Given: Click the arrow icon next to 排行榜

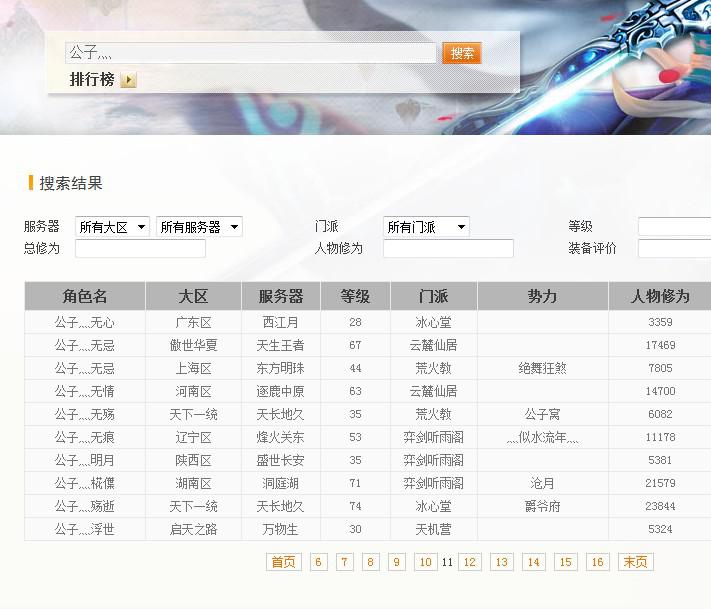Looking at the screenshot, I should [x=128, y=80].
